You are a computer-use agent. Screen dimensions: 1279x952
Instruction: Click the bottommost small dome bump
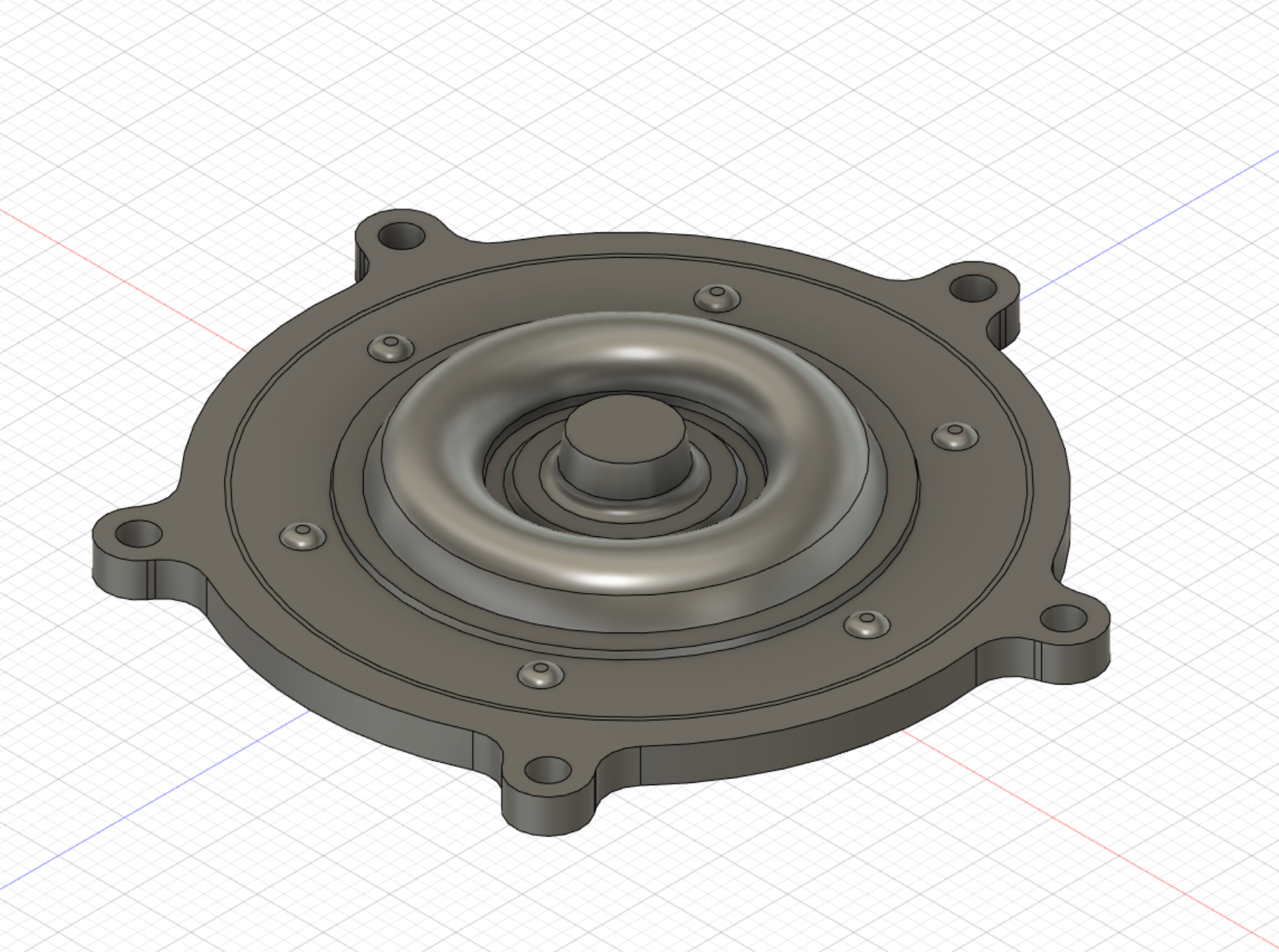tap(540, 674)
